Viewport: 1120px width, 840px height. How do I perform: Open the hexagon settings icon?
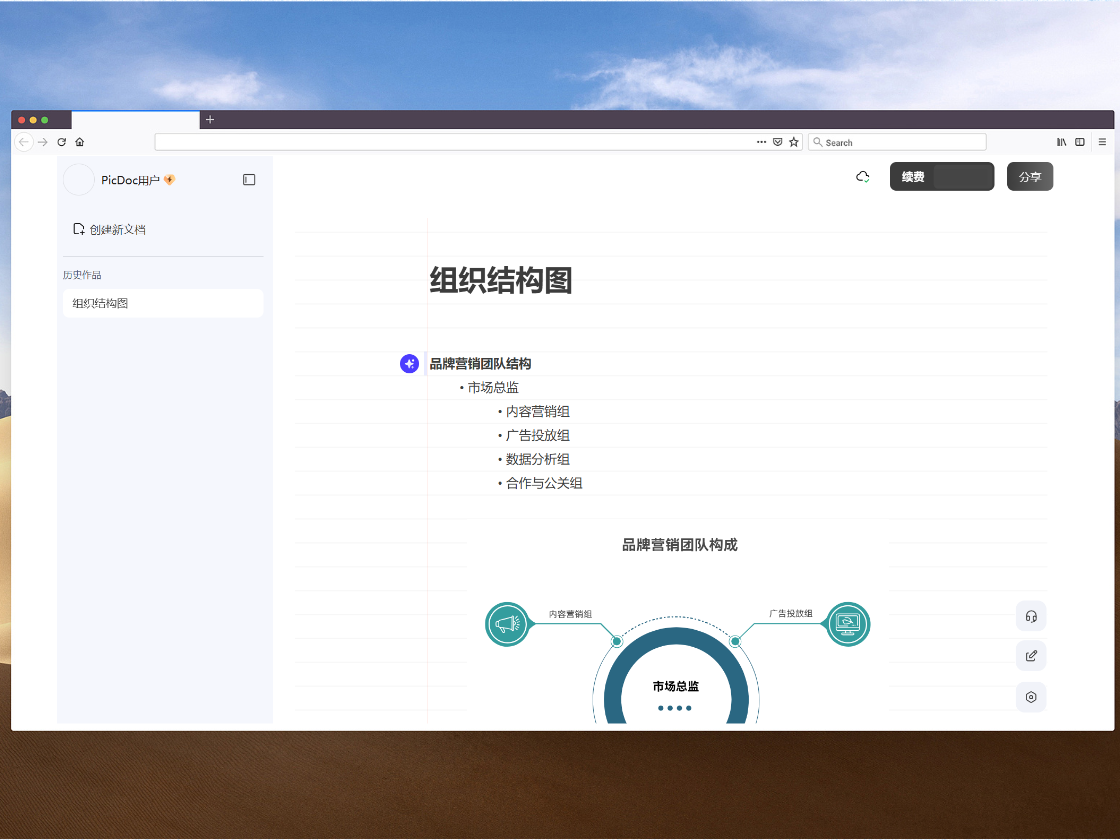pos(1031,697)
